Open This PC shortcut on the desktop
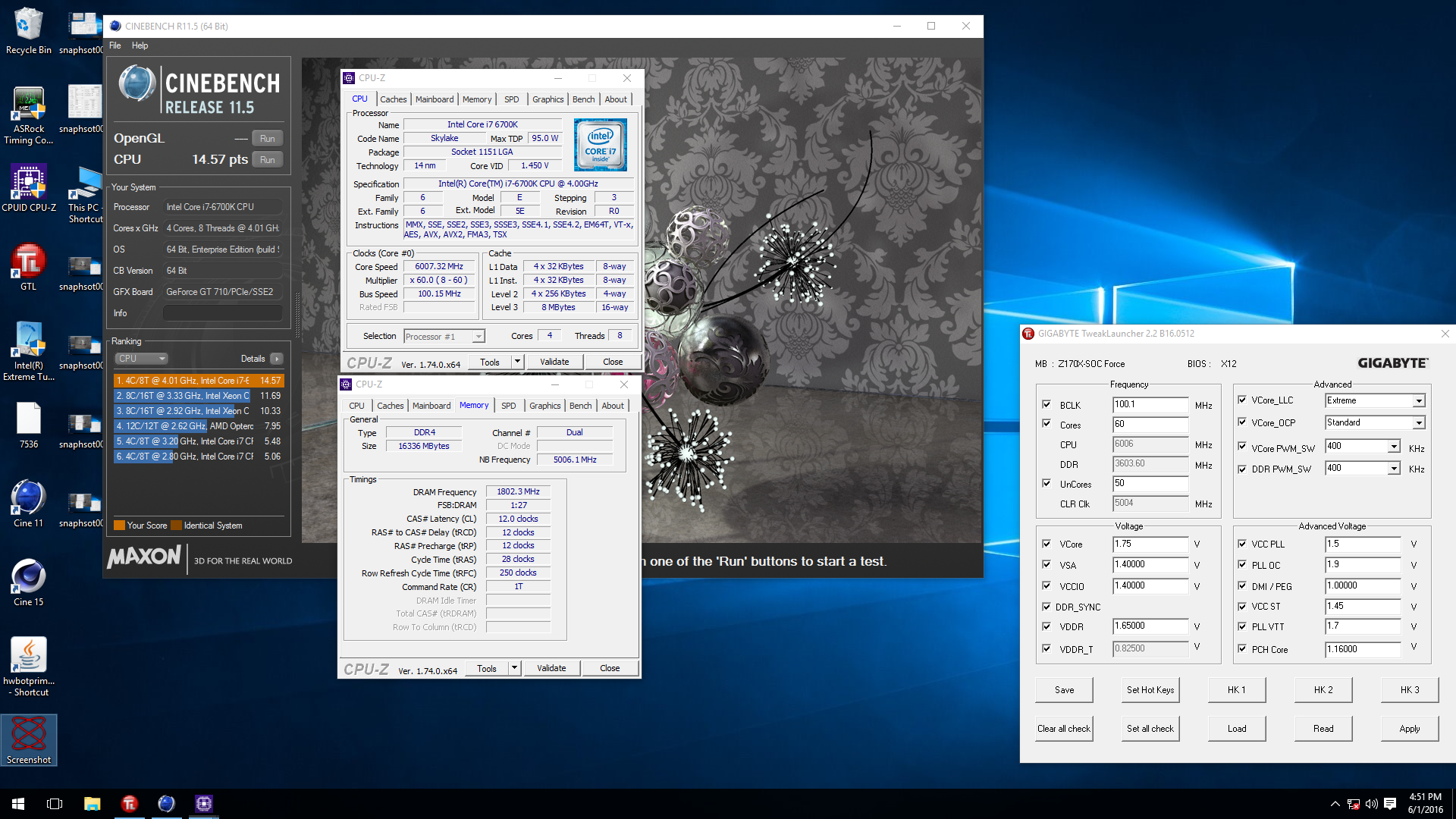1456x819 pixels. coord(85,194)
